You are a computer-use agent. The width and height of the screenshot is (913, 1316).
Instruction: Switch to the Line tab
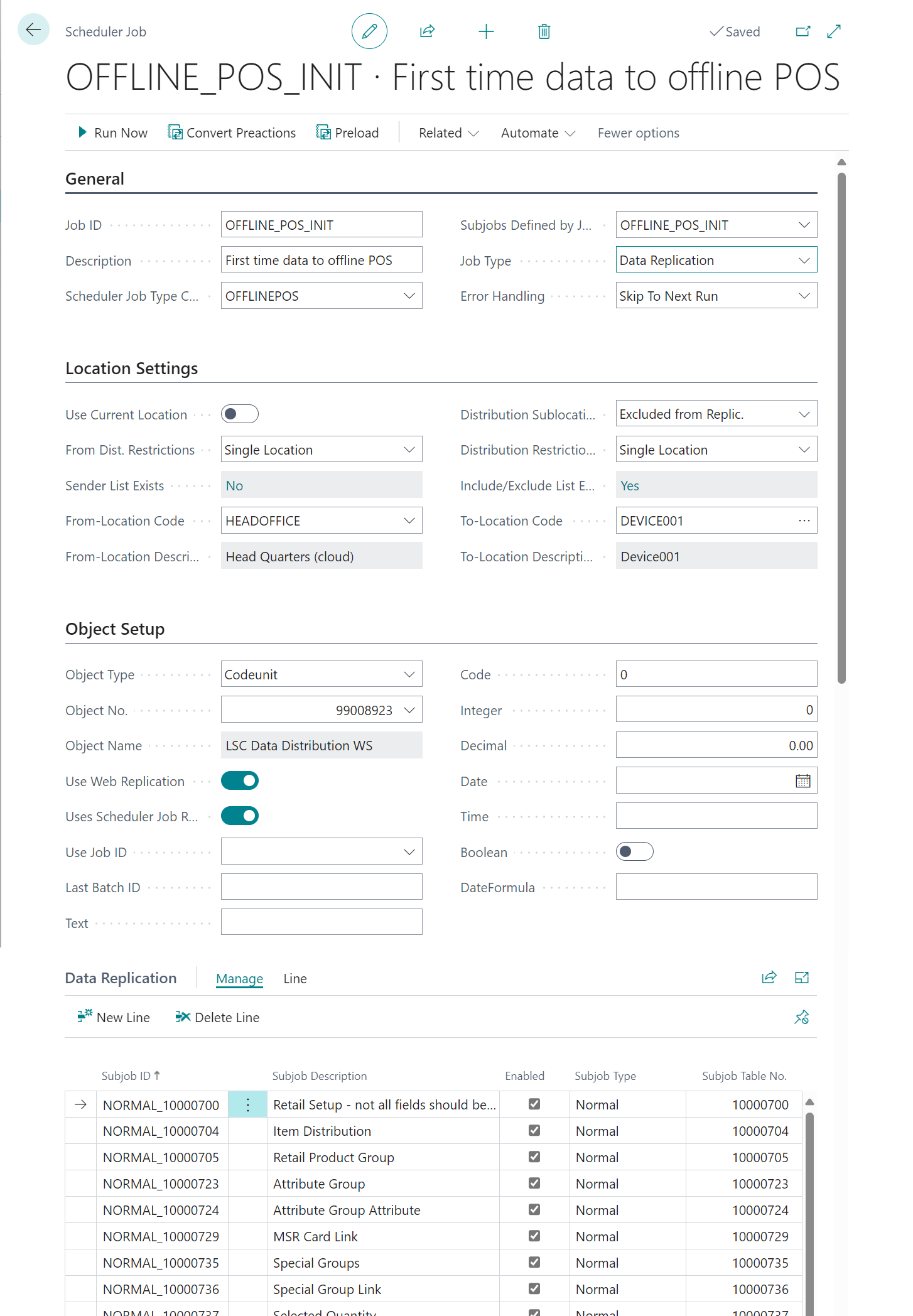(x=294, y=979)
